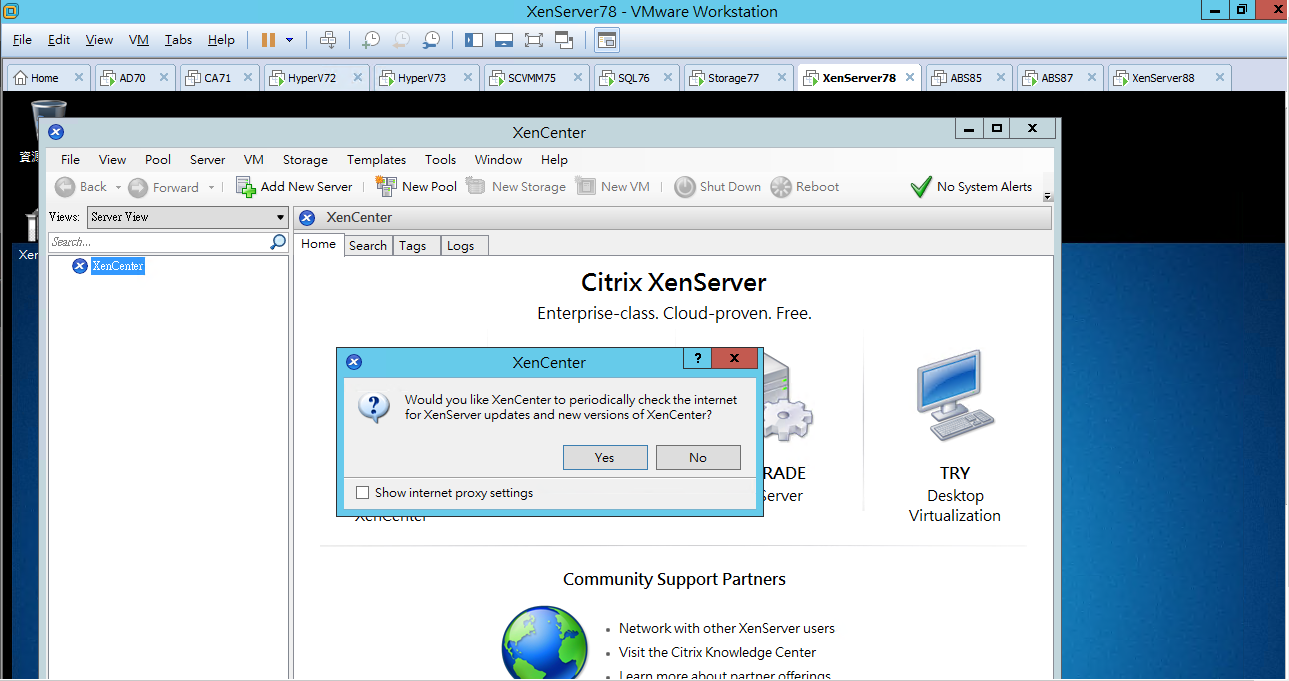
Task: Click into the Search field in the left pane
Action: pos(159,242)
